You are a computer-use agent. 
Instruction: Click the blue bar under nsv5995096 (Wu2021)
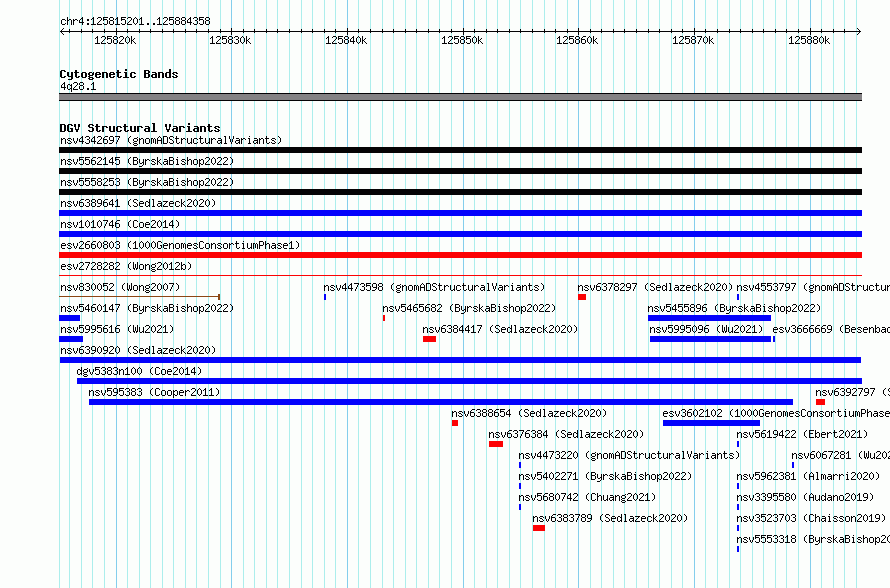pos(710,339)
